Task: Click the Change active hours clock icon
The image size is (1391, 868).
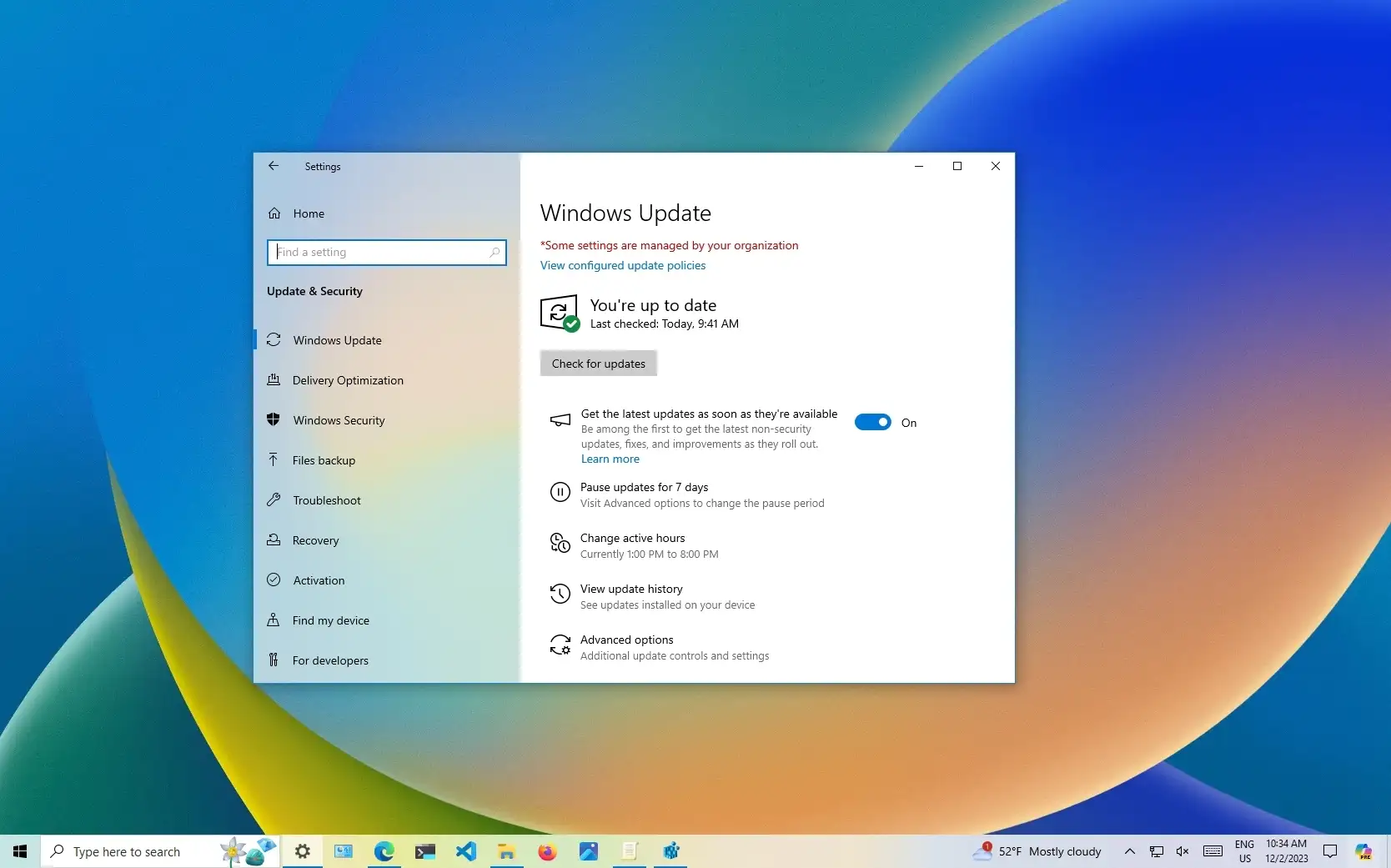Action: point(560,544)
